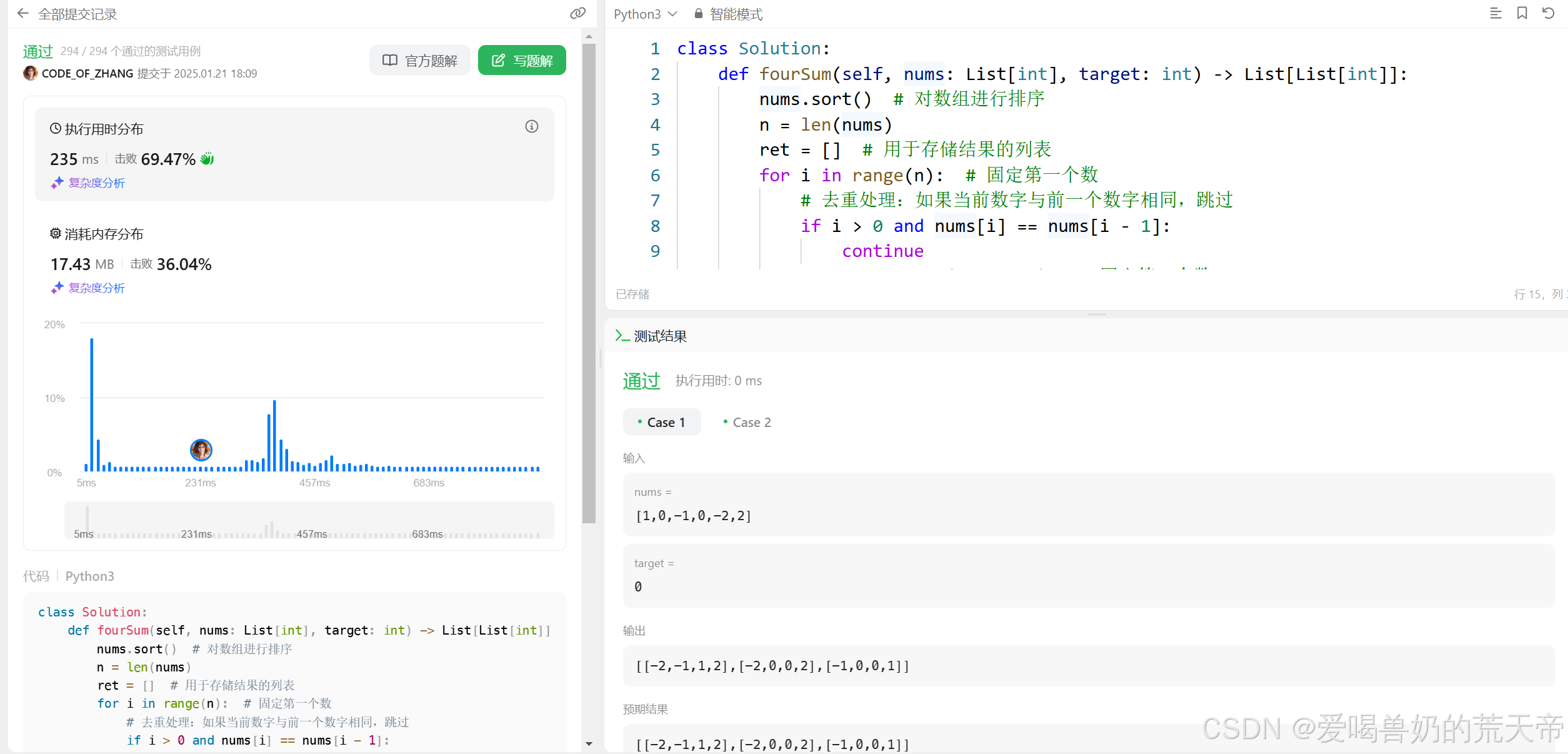Toggle the 智能模式 lock setting
Screen dimensions: 1568x754
pyautogui.click(x=729, y=14)
